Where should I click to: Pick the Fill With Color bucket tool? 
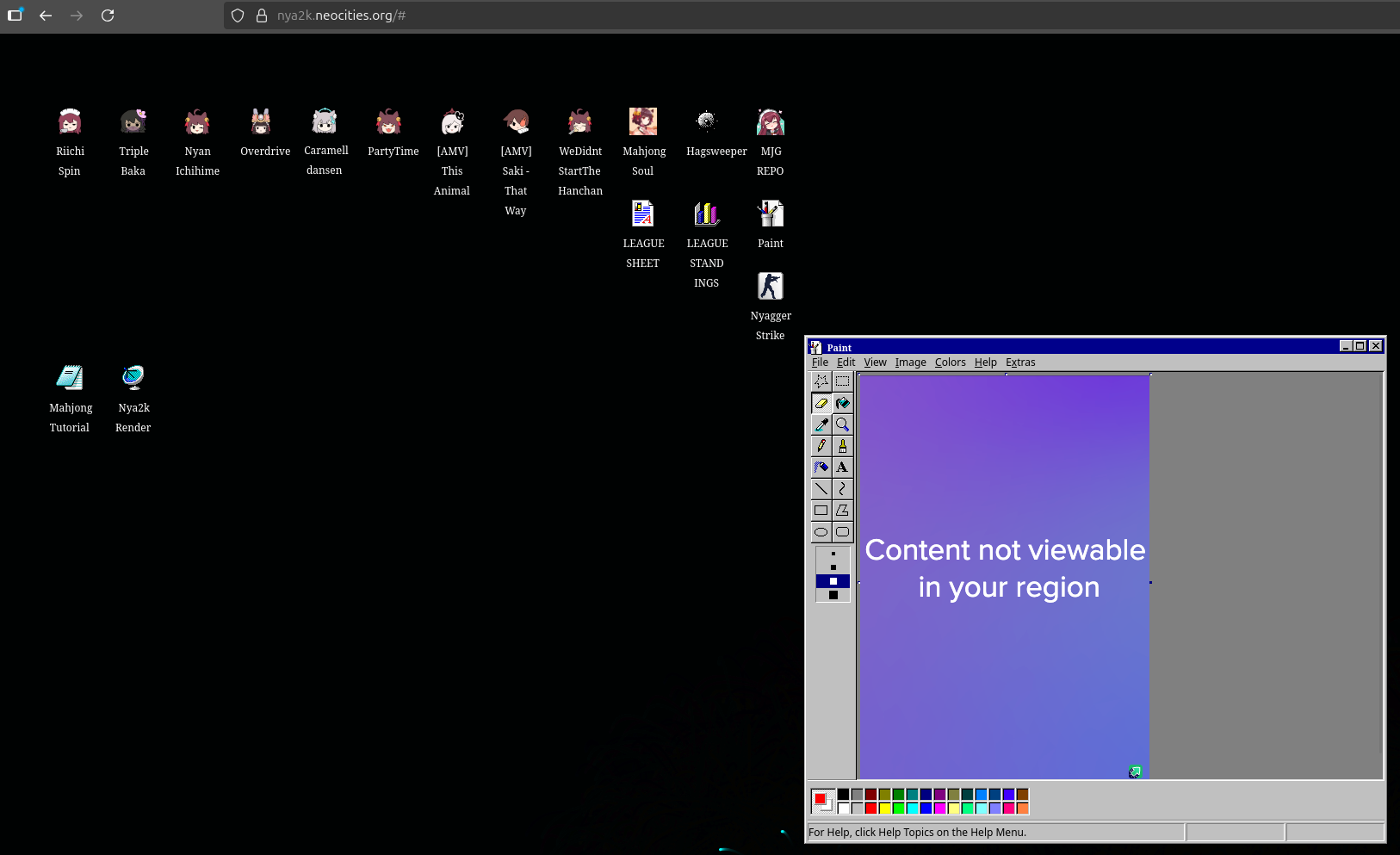(842, 403)
